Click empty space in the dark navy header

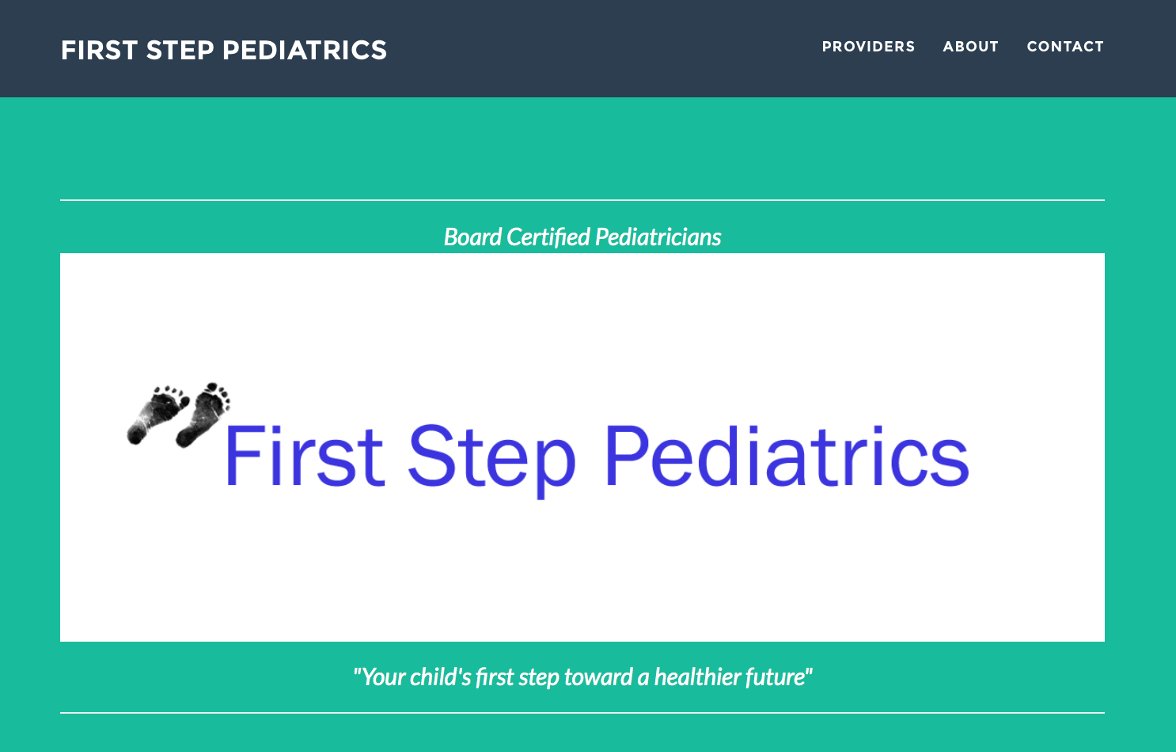click(600, 49)
